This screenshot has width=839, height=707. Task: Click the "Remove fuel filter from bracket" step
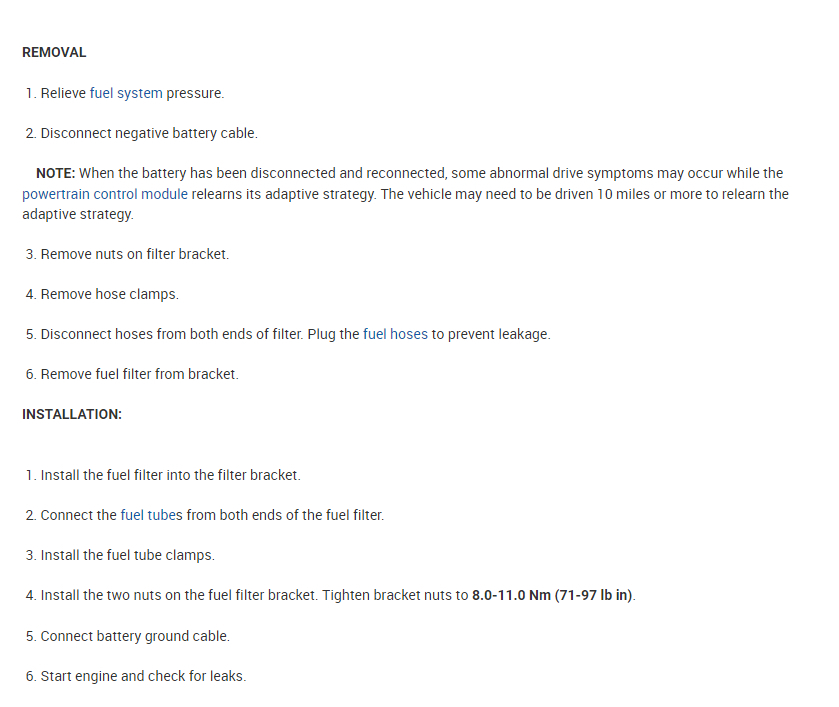(x=139, y=374)
